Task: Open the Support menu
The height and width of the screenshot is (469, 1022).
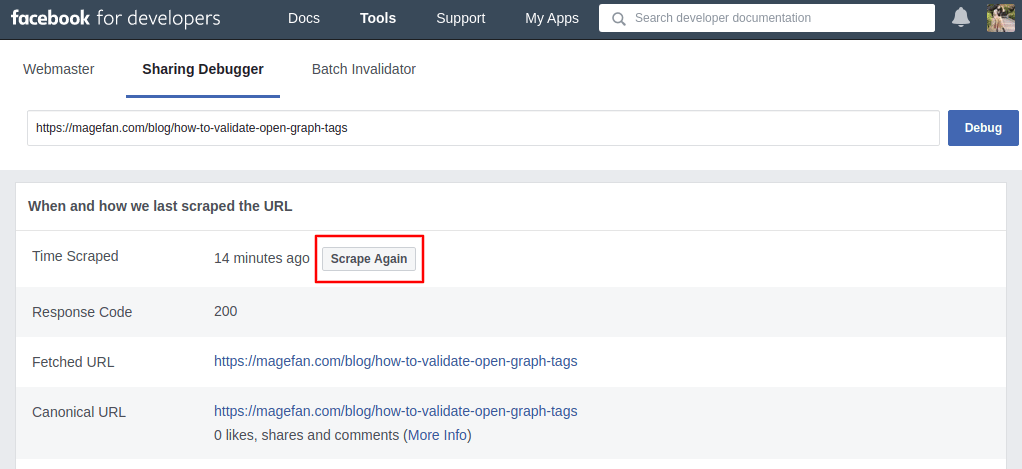Action: tap(461, 18)
